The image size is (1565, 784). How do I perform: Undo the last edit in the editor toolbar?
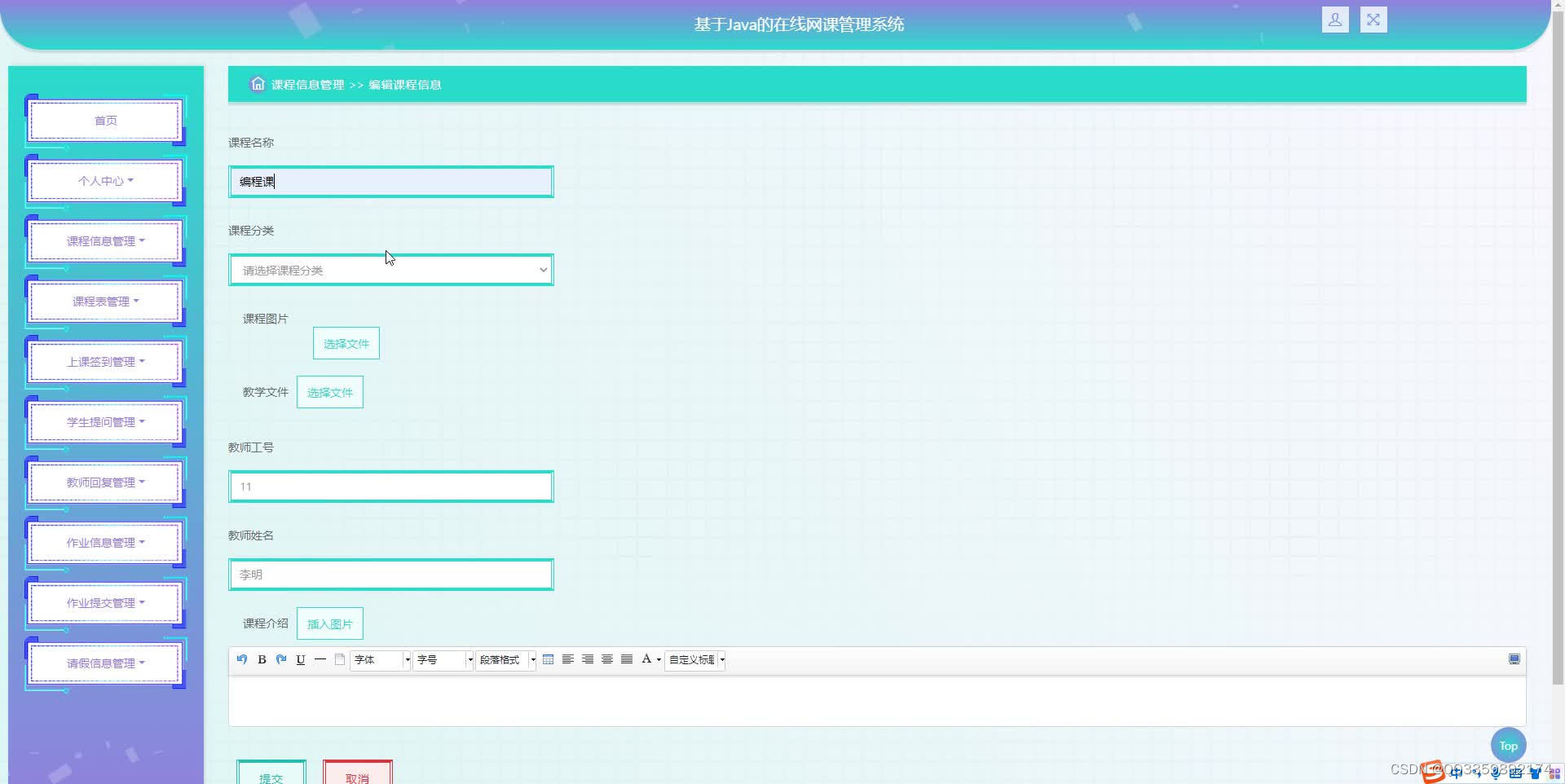click(242, 659)
